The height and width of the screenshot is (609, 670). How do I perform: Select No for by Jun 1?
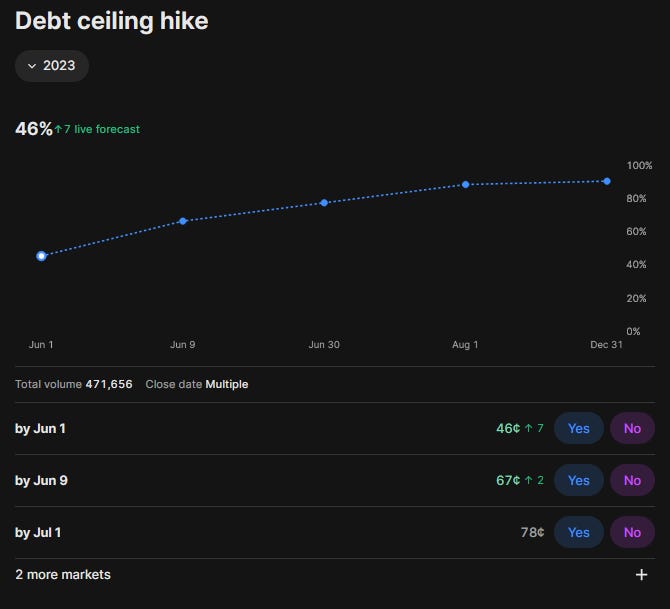point(632,428)
